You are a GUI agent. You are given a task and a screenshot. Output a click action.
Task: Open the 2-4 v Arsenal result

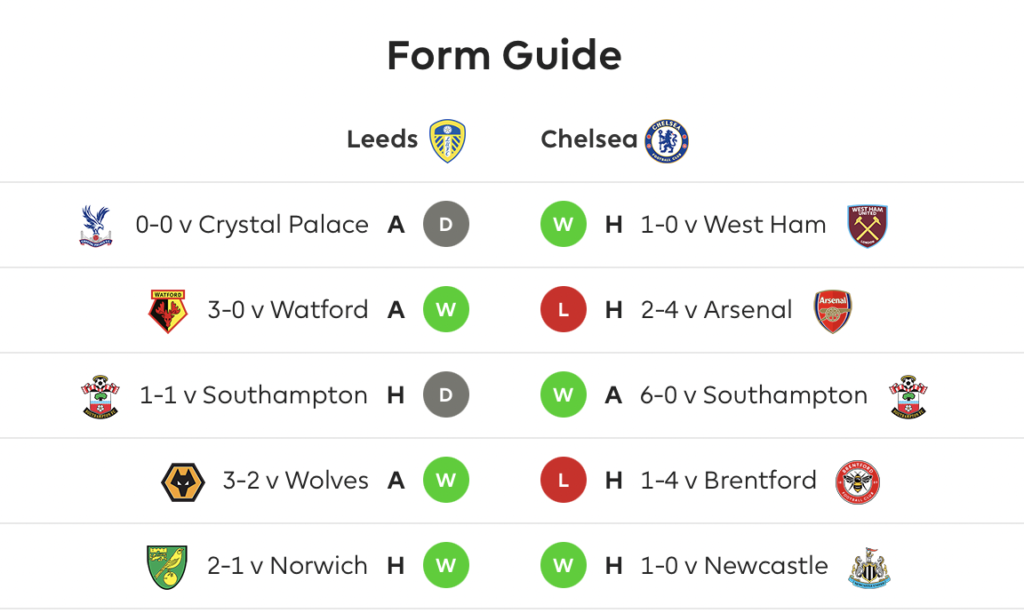[716, 309]
